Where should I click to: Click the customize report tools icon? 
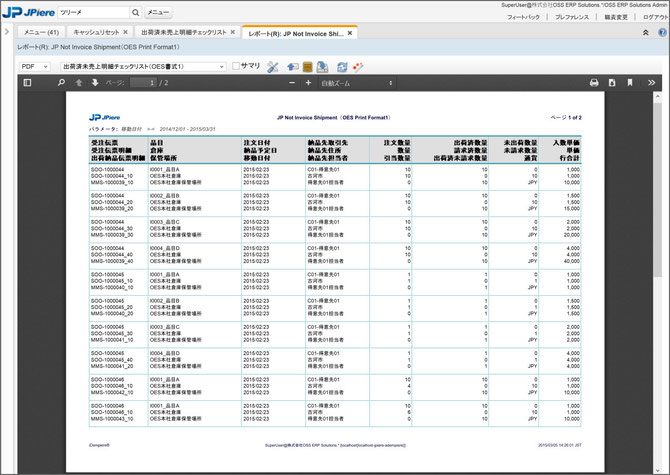(273, 67)
